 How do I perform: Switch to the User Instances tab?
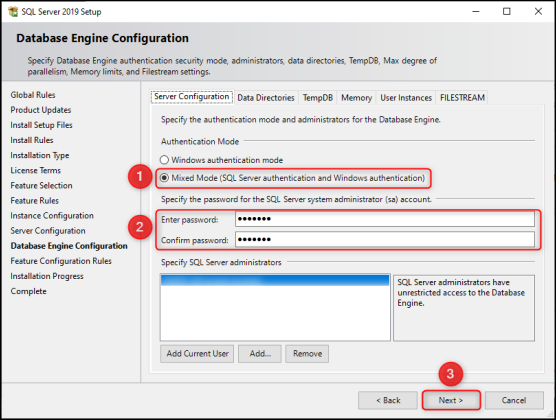click(x=406, y=98)
